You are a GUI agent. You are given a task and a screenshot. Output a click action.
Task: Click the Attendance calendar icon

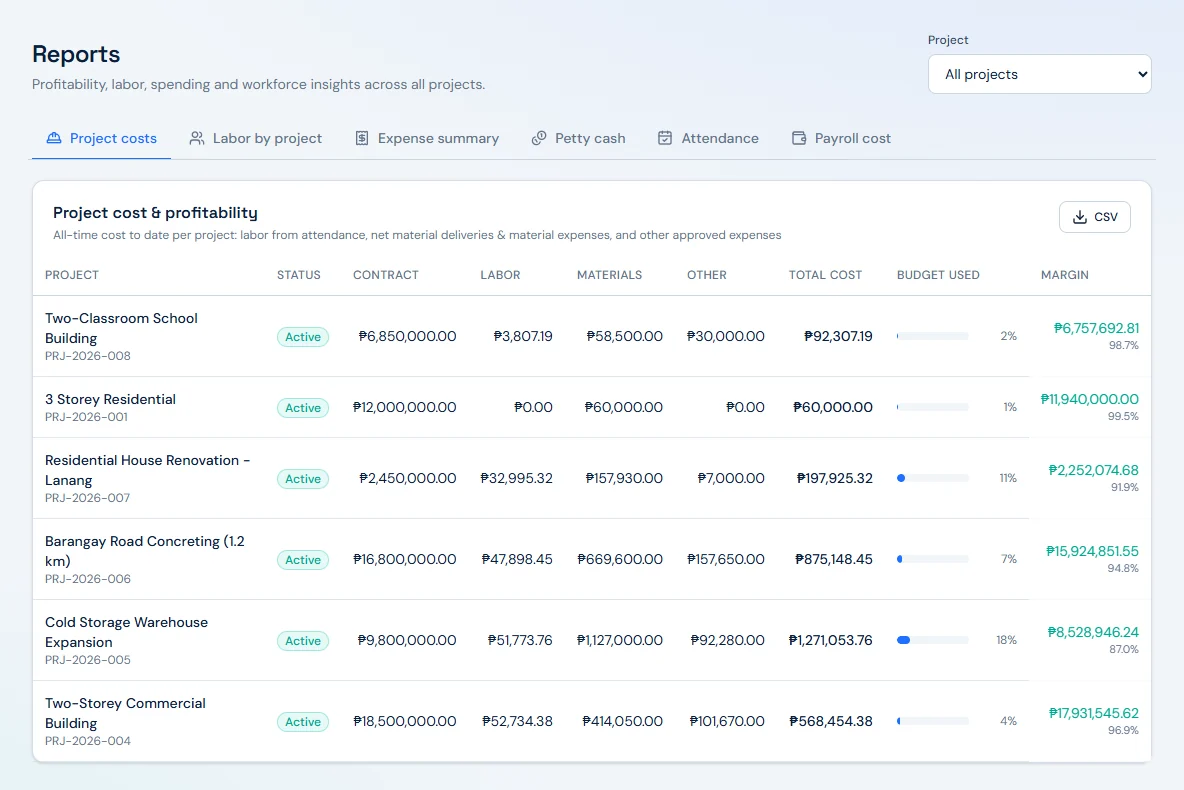[x=664, y=138]
